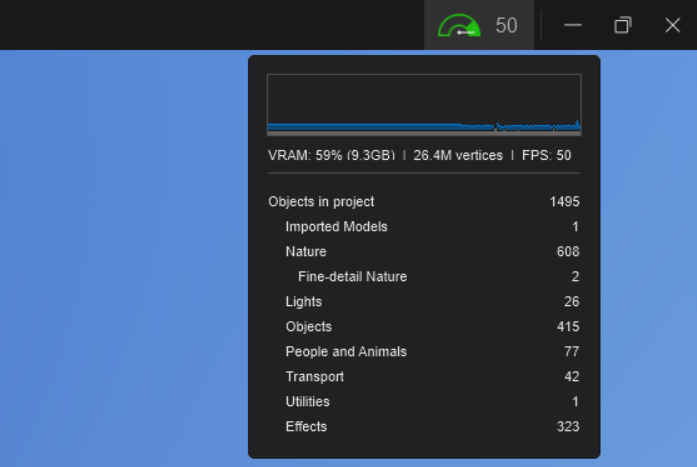The height and width of the screenshot is (467, 697).
Task: Click the 26.4M vertices readout
Action: (458, 156)
